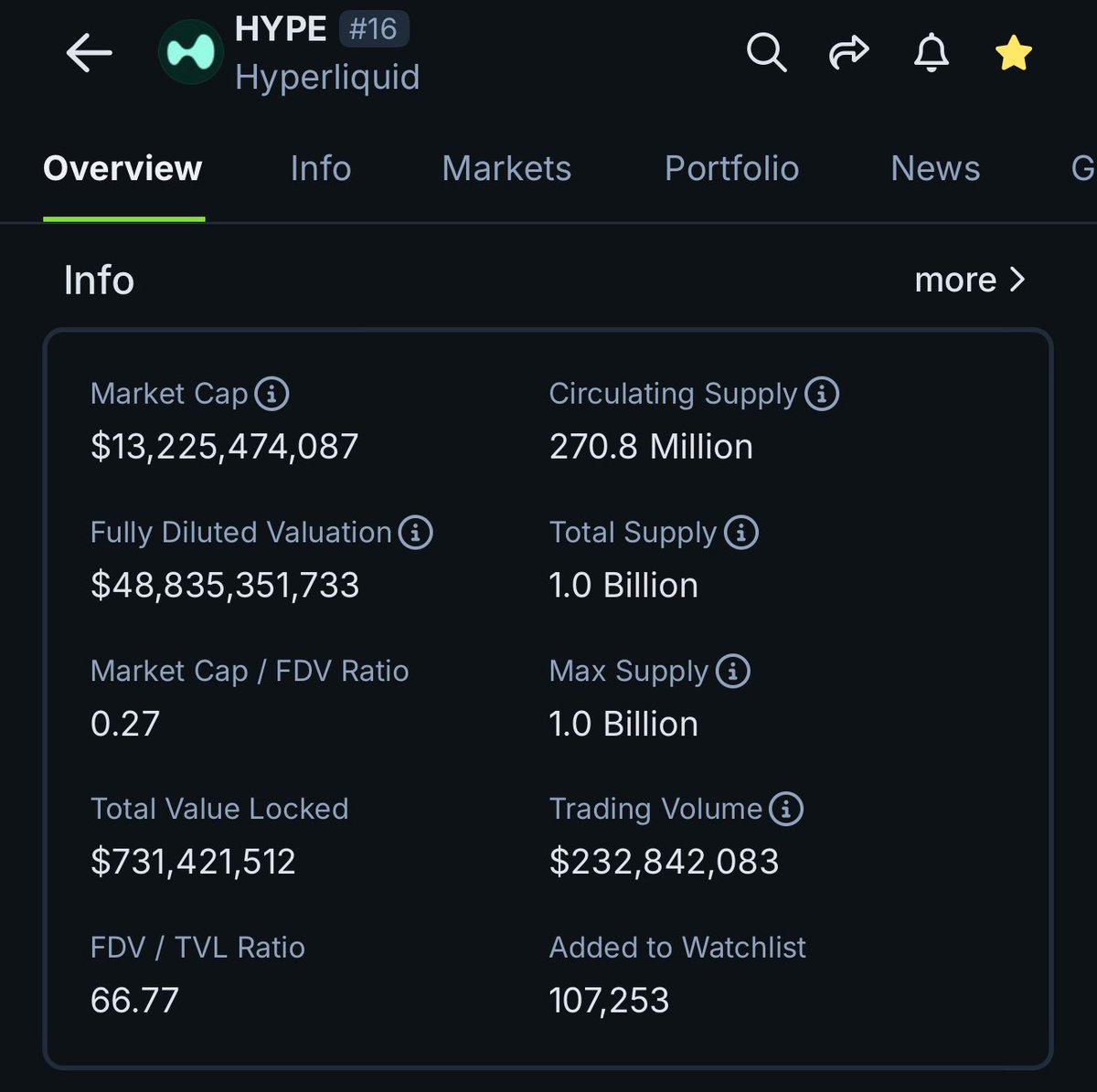Viewport: 1097px width, 1092px height.
Task: Tap the Total Supply label
Action: (x=633, y=532)
